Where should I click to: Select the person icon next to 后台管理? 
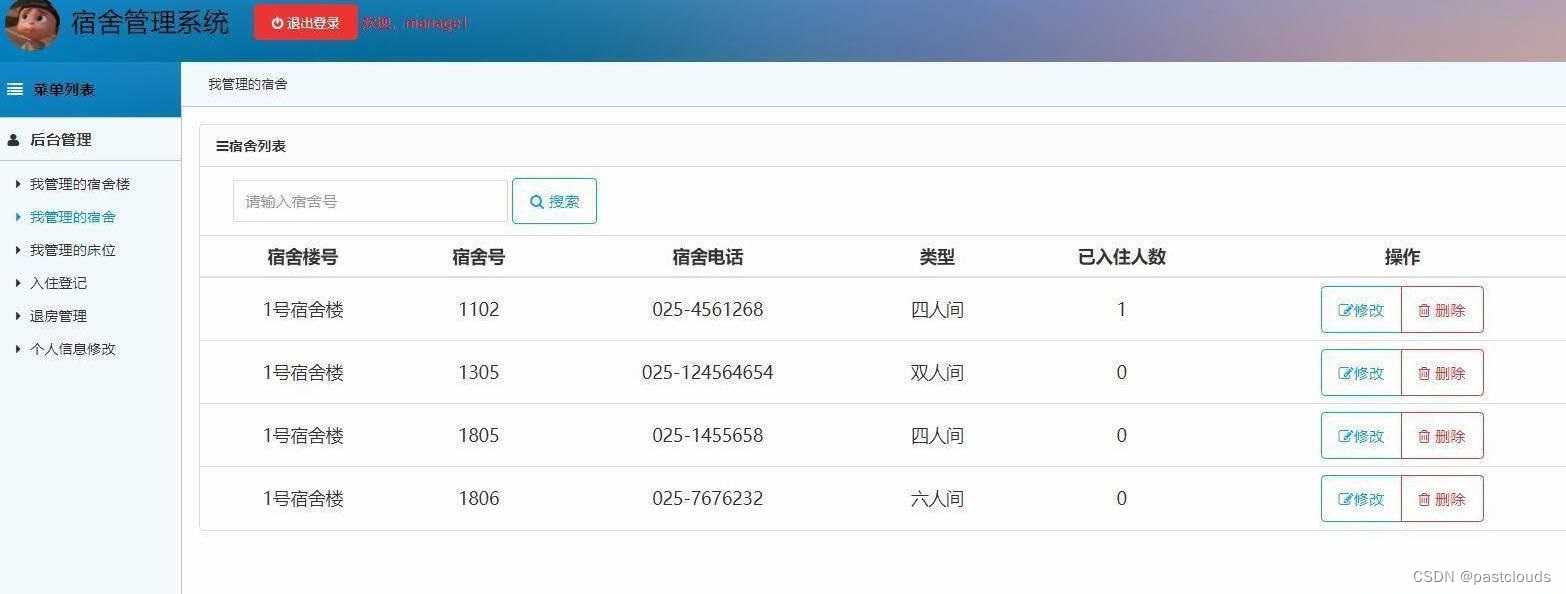pos(13,139)
